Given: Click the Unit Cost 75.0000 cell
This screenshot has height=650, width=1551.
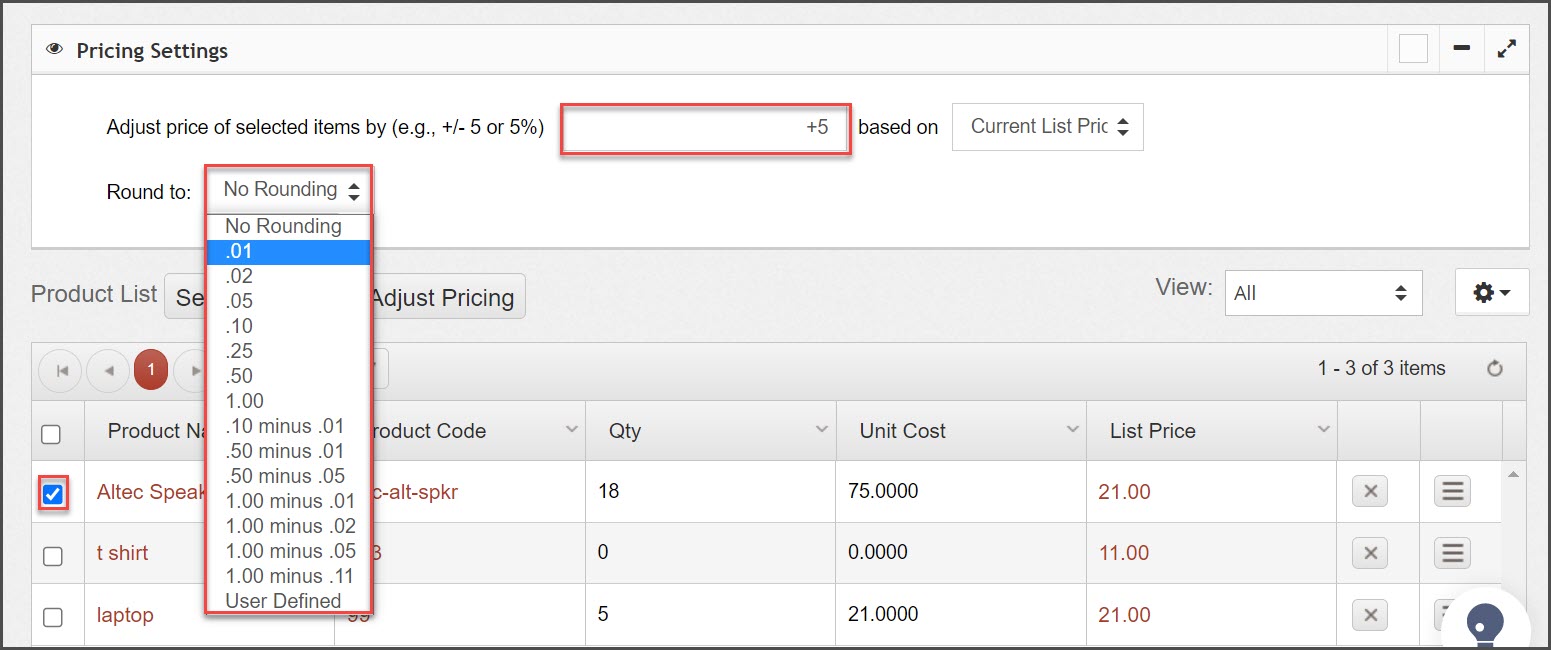Looking at the screenshot, I should [x=960, y=491].
